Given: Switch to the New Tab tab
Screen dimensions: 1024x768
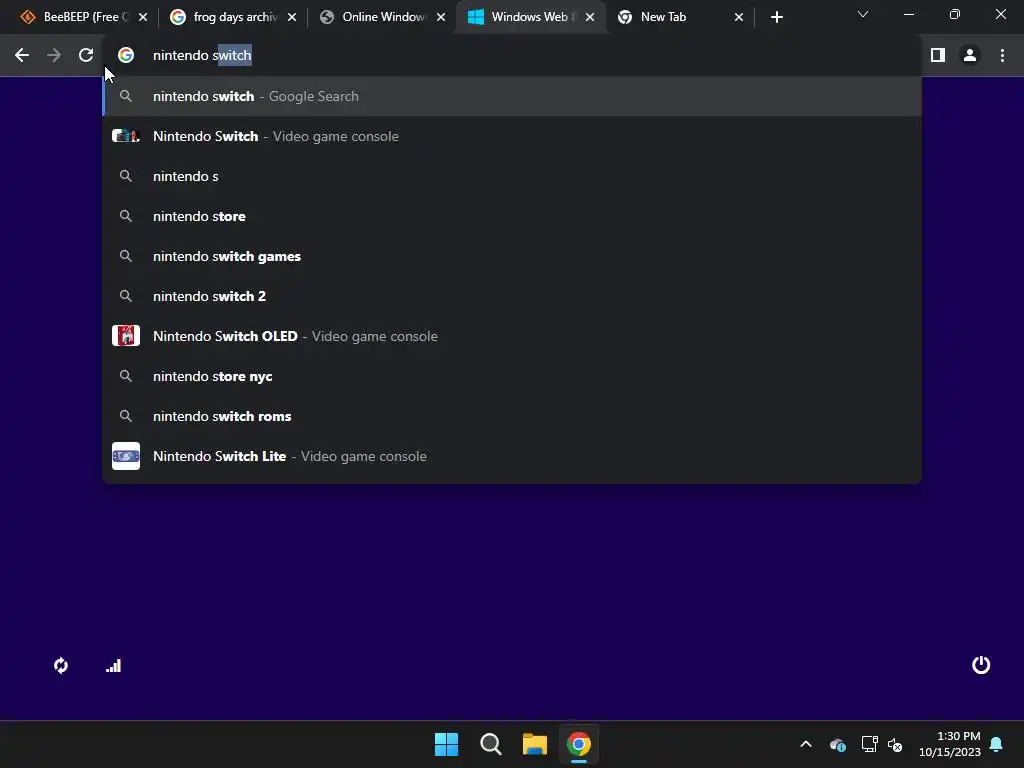Looking at the screenshot, I should tap(679, 17).
